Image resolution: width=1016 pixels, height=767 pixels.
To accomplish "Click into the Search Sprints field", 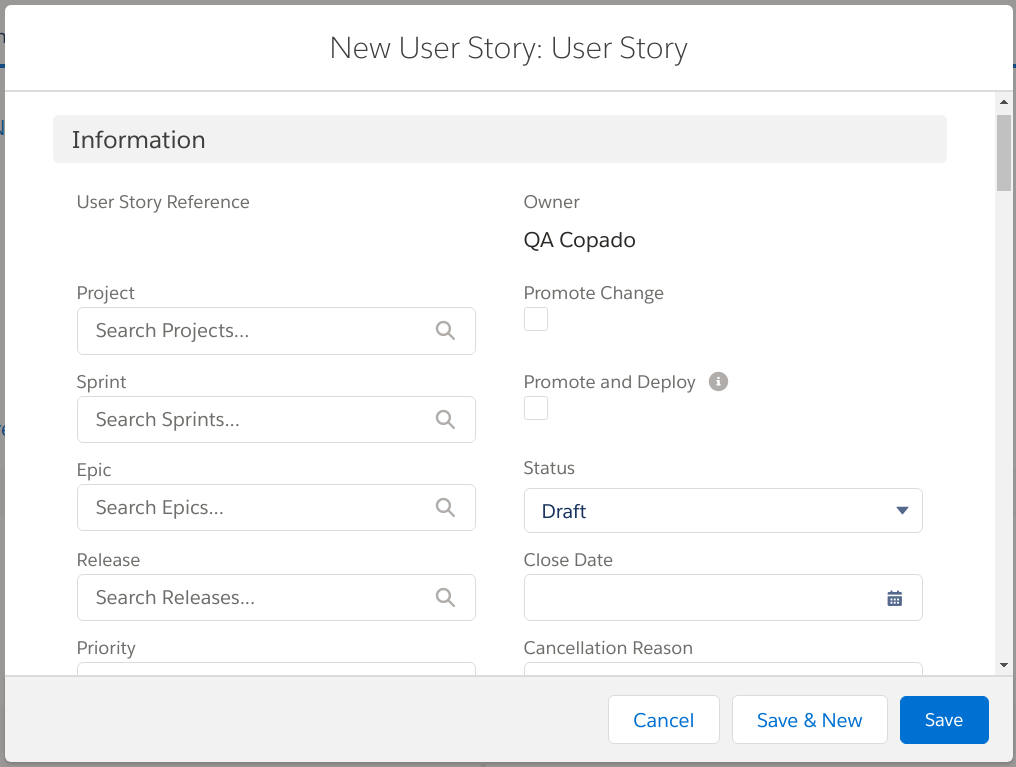I will (260, 420).
